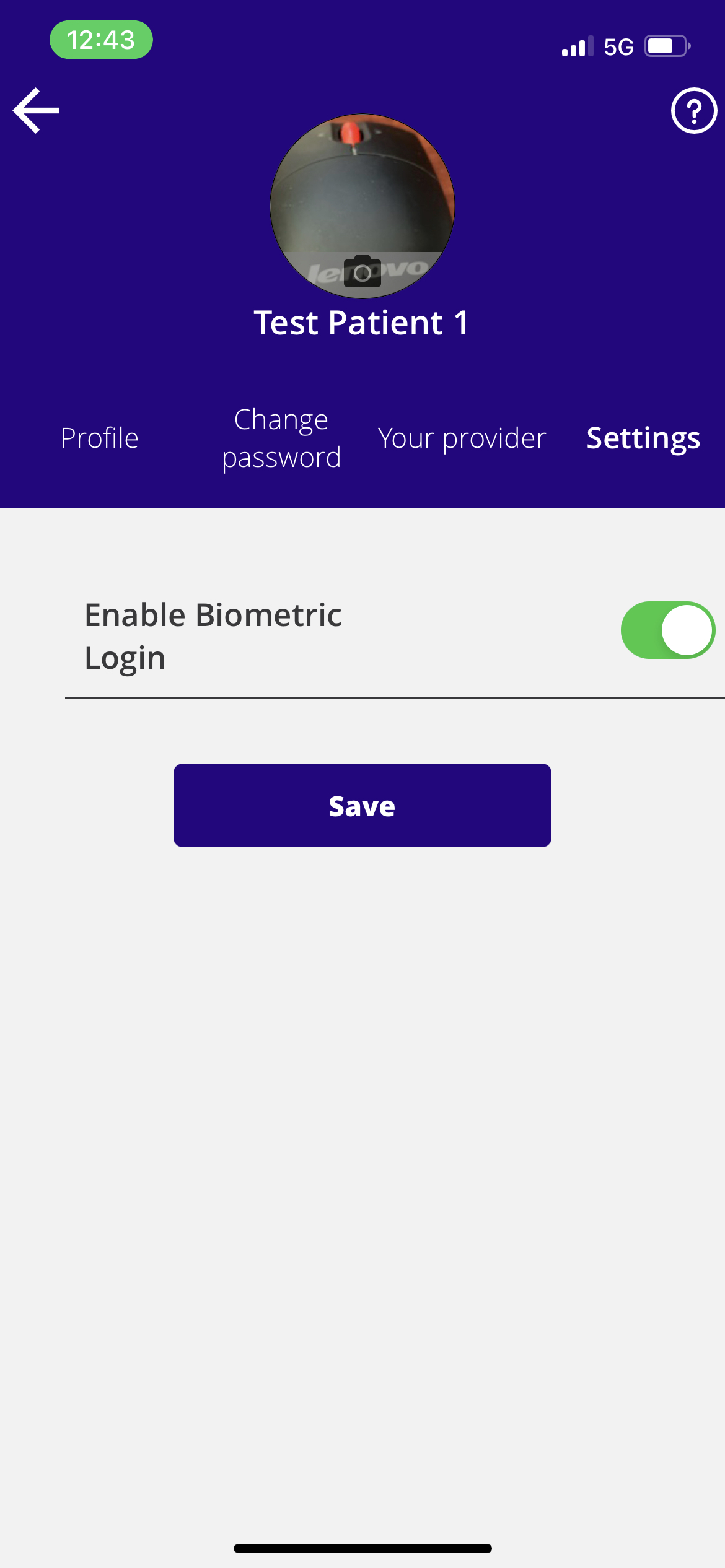Toggle the Enable Biometric Login switch
Screen dimensions: 725x1568
tap(668, 630)
